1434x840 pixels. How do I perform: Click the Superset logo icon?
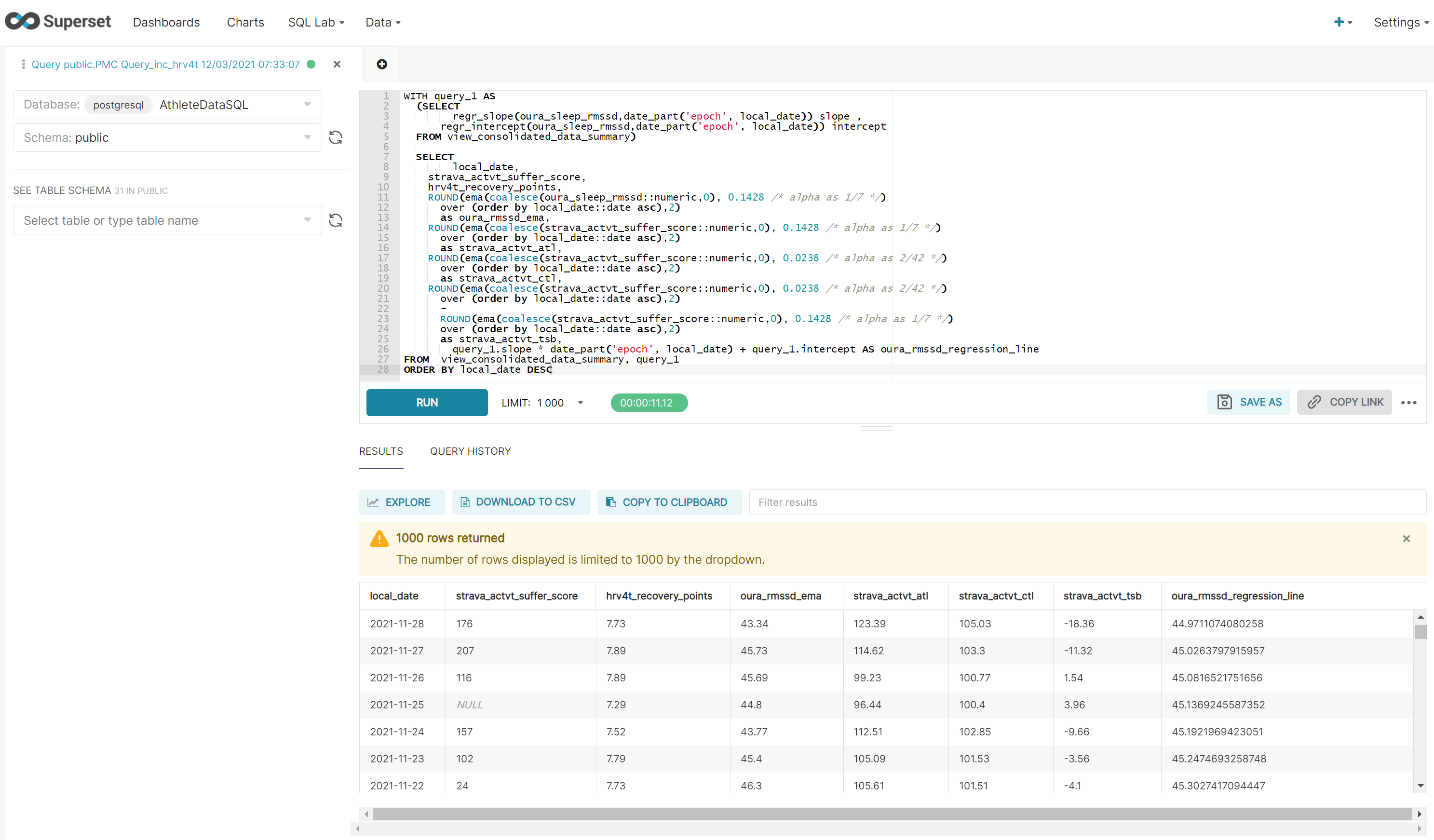pos(23,21)
